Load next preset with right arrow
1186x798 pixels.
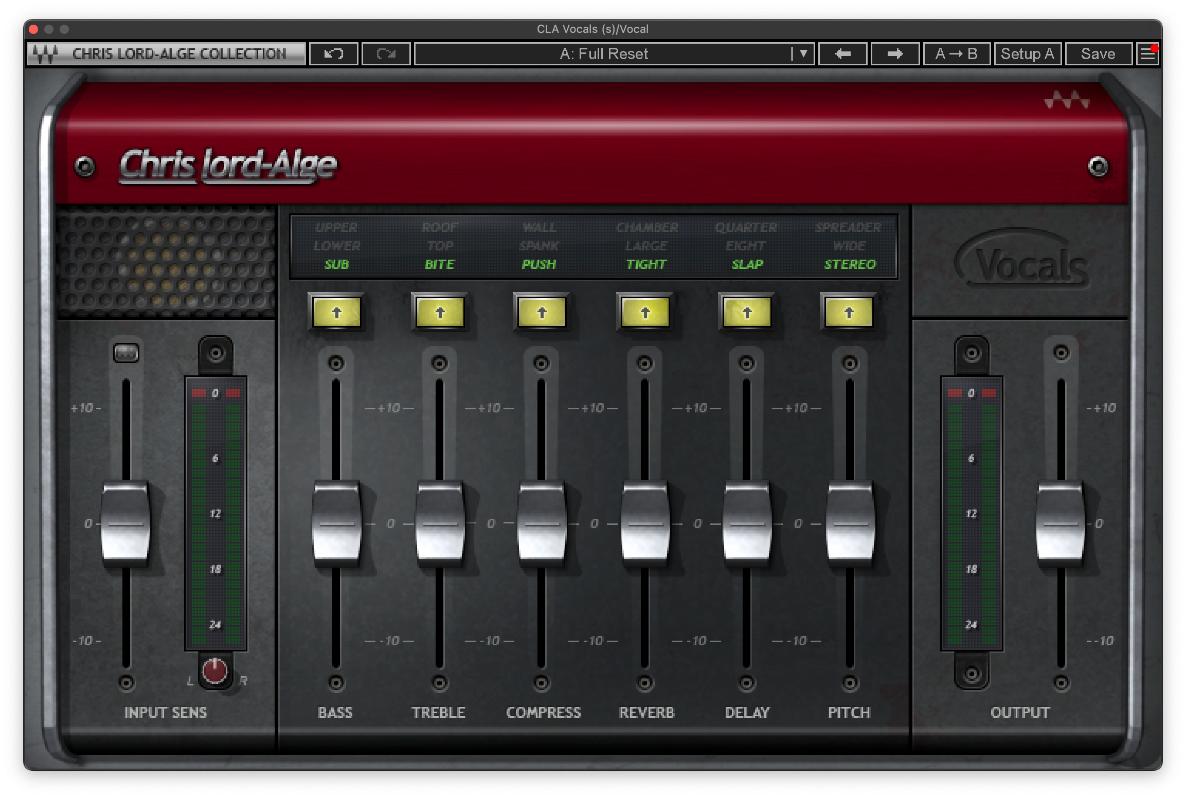[x=895, y=54]
